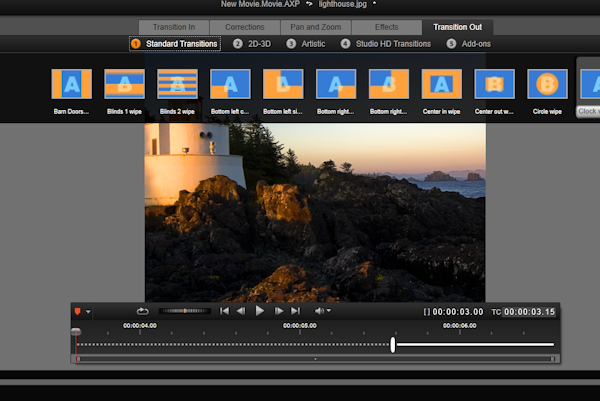Click the white transition duration handle

click(x=393, y=345)
